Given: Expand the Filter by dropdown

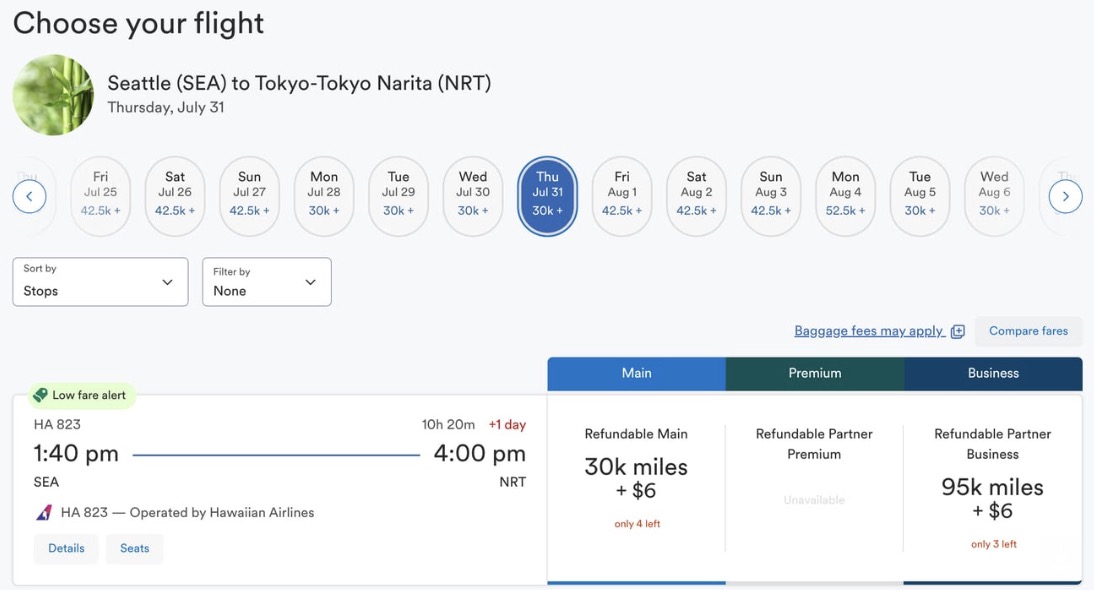Looking at the screenshot, I should click(x=266, y=282).
